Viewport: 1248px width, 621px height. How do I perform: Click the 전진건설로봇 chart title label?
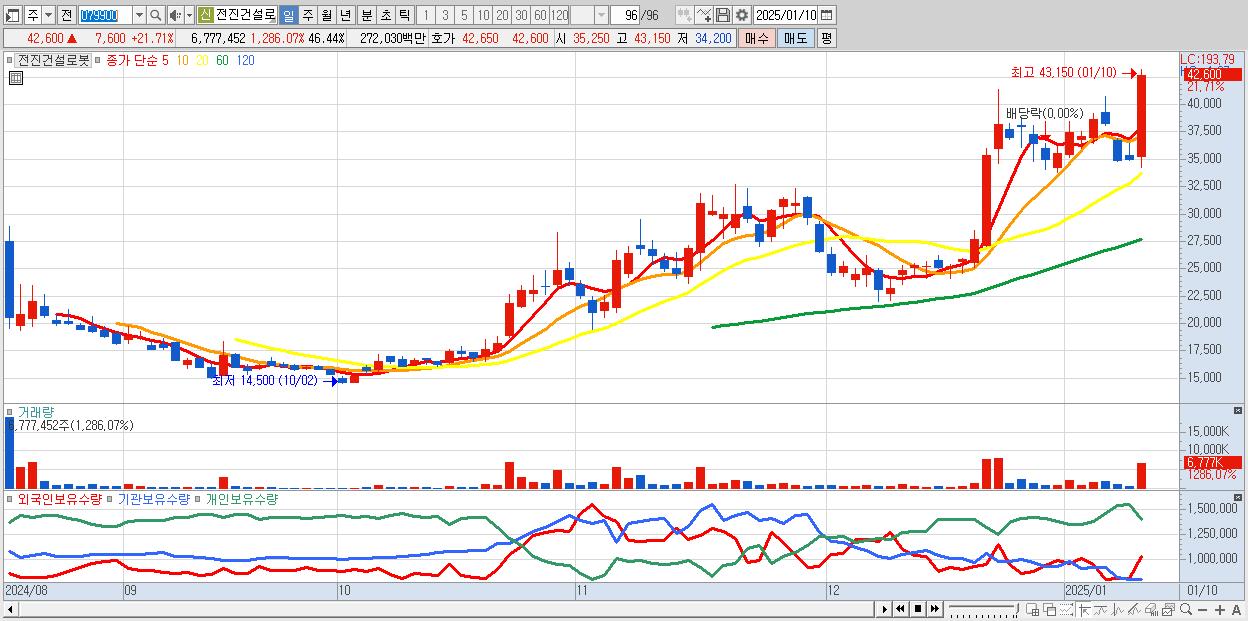click(x=54, y=60)
